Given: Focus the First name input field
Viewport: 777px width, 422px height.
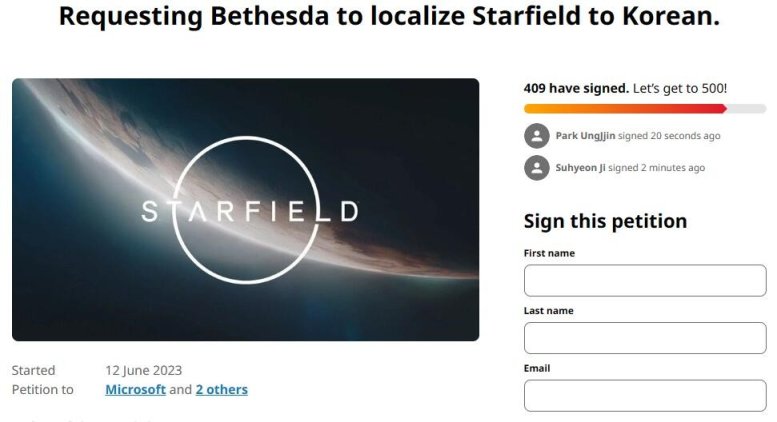Looking at the screenshot, I should [x=644, y=281].
